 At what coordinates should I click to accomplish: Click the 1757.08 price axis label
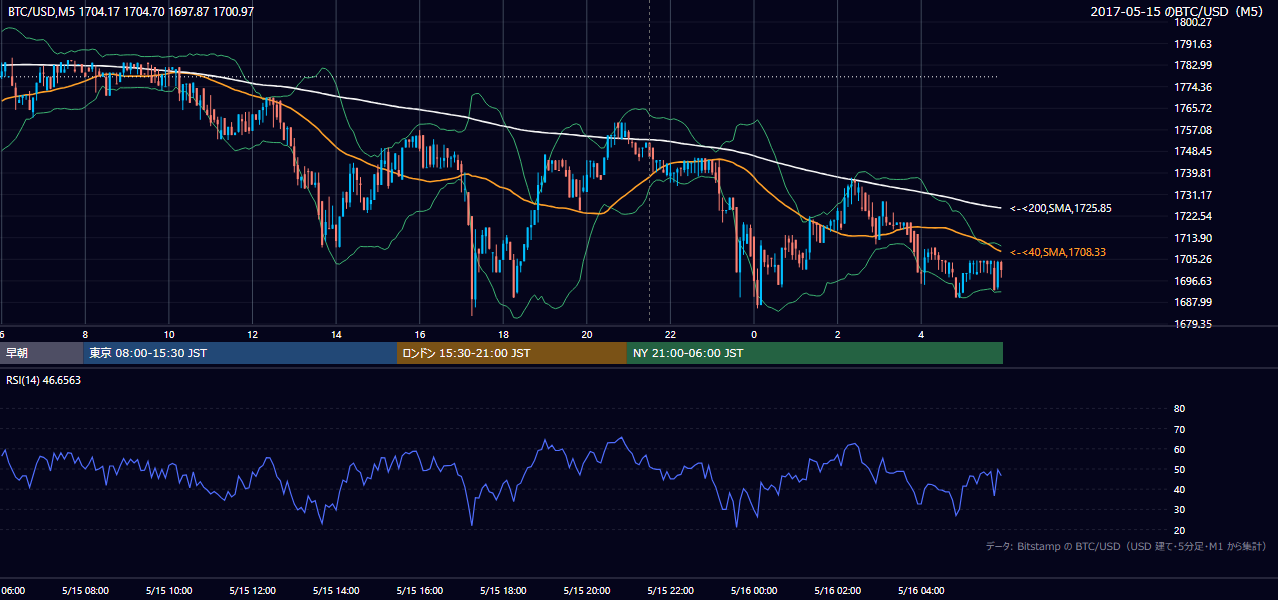(1193, 130)
